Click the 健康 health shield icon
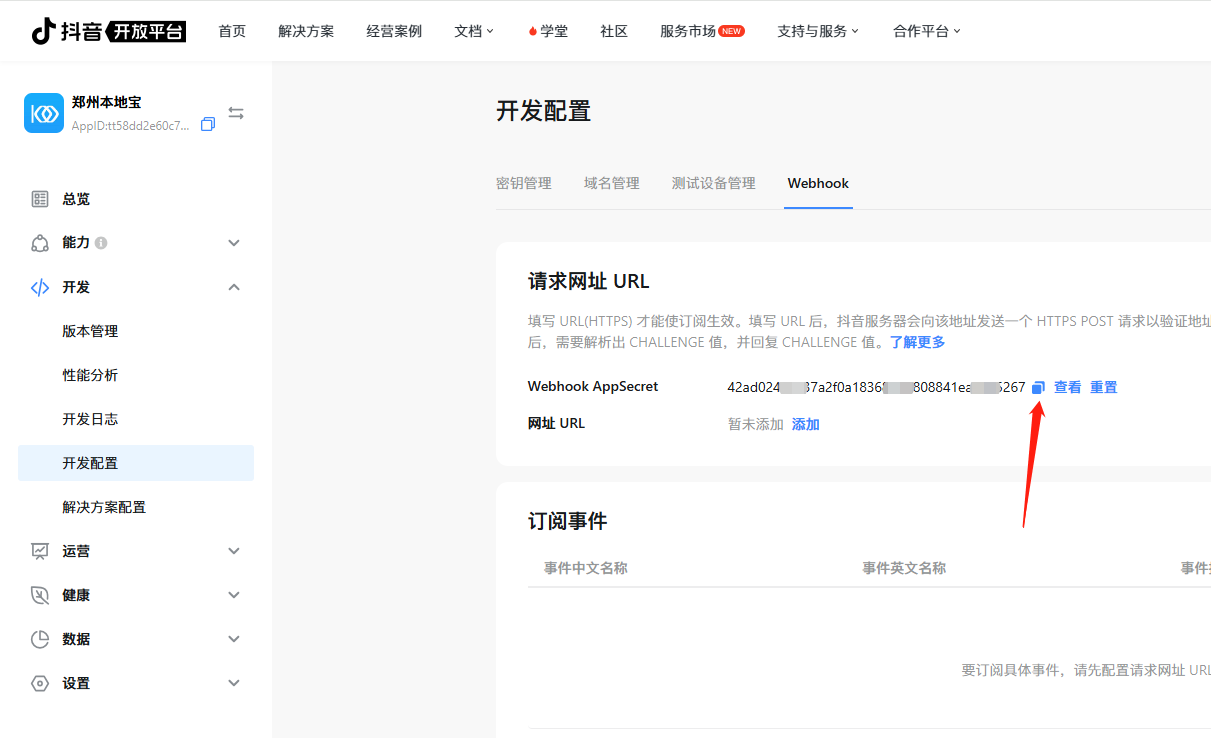The width and height of the screenshot is (1211, 738). [40, 595]
